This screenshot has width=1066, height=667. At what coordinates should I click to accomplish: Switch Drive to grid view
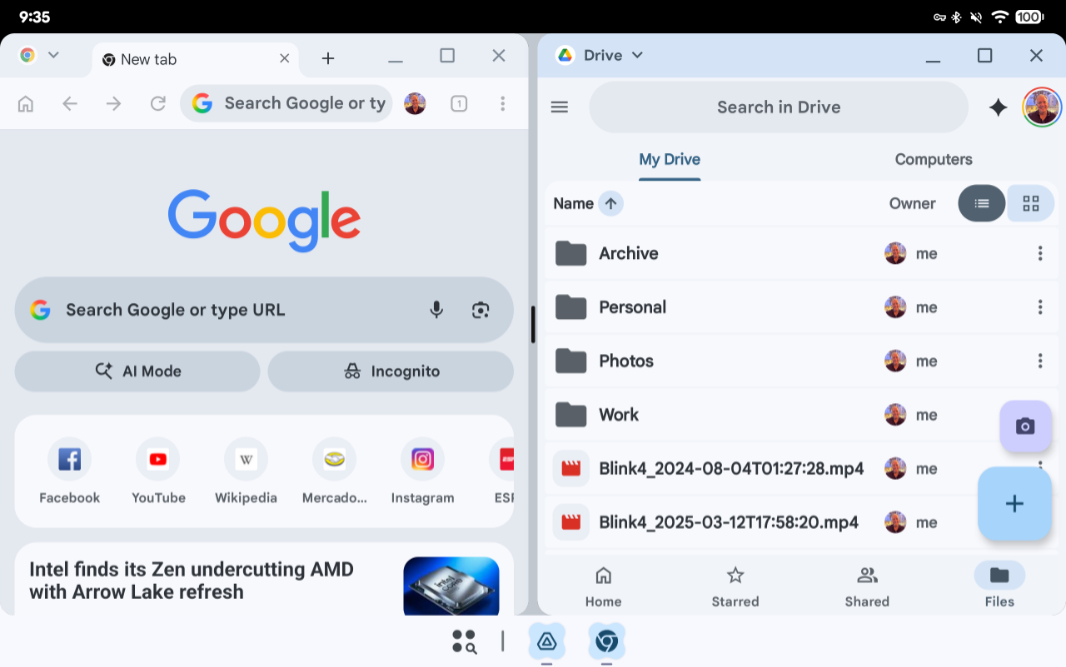(1031, 203)
